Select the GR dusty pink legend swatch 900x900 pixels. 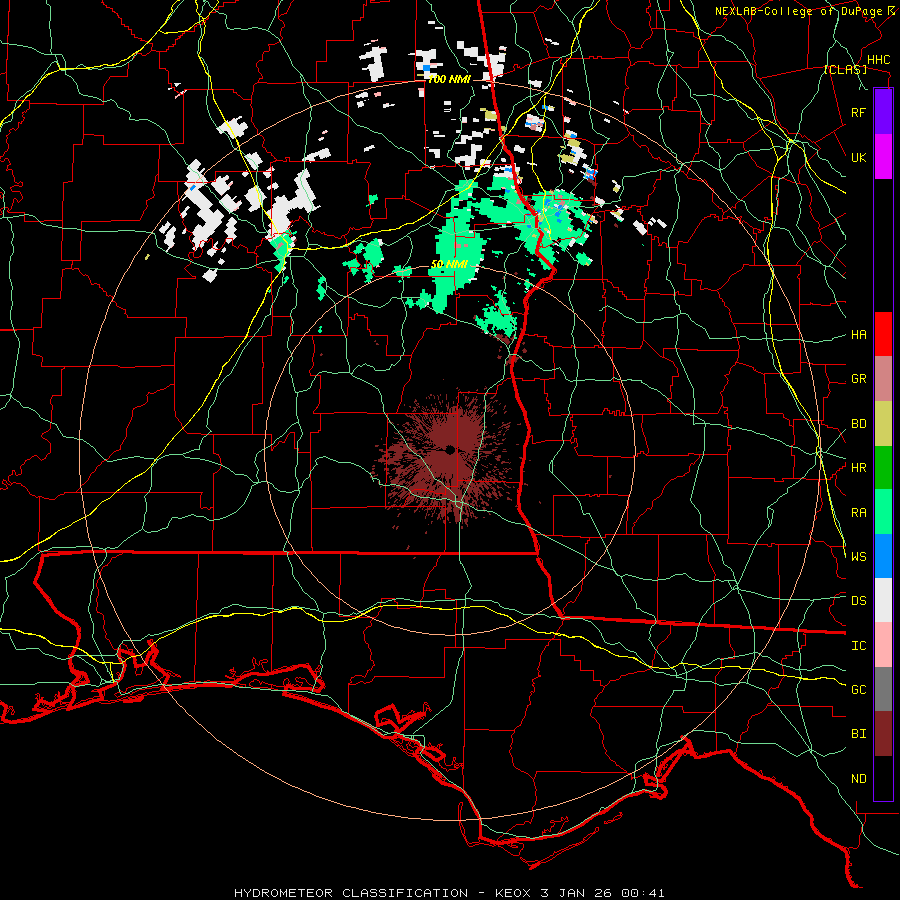pos(883,379)
